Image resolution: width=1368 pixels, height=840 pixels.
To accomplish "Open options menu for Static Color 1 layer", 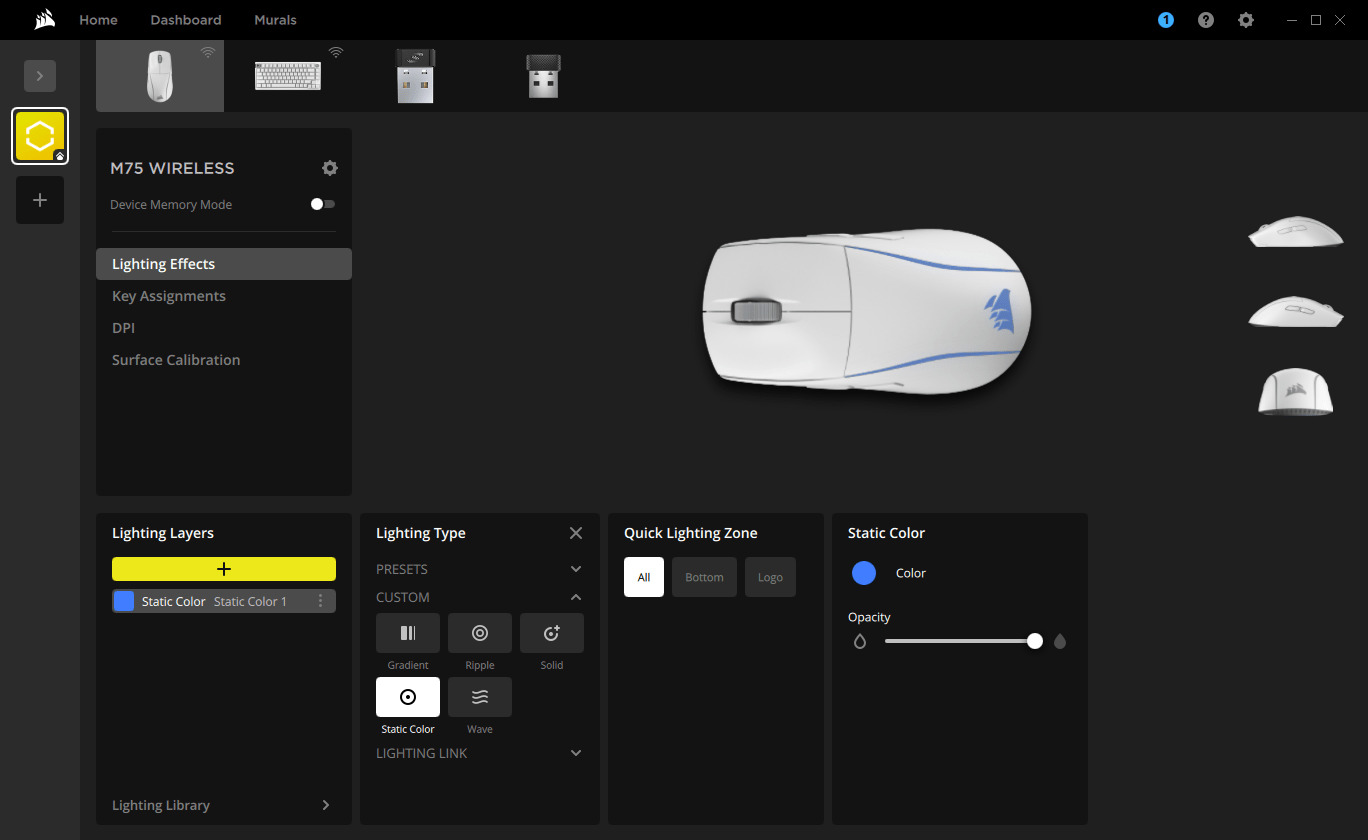I will click(x=321, y=601).
